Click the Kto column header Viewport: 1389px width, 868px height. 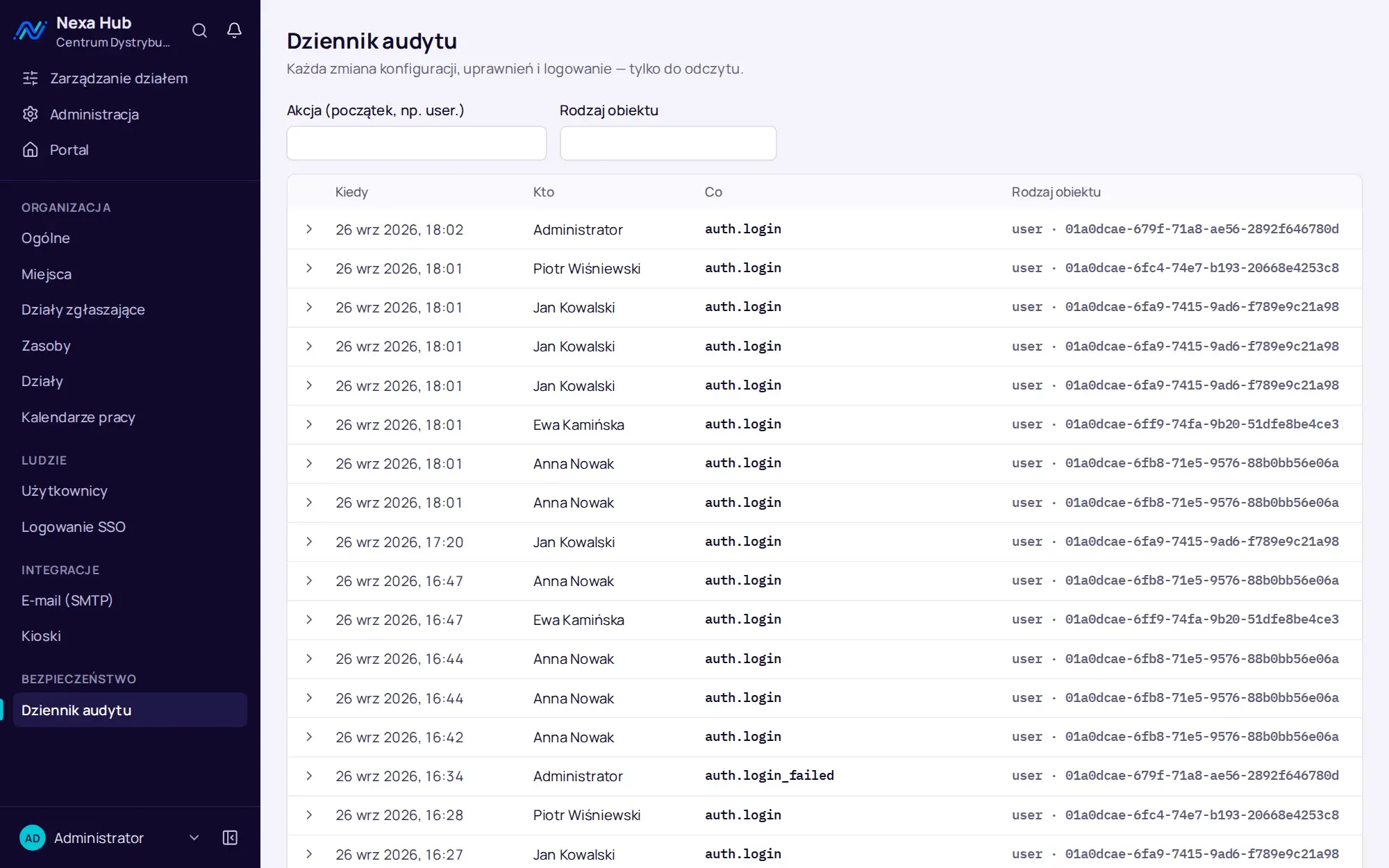[544, 192]
